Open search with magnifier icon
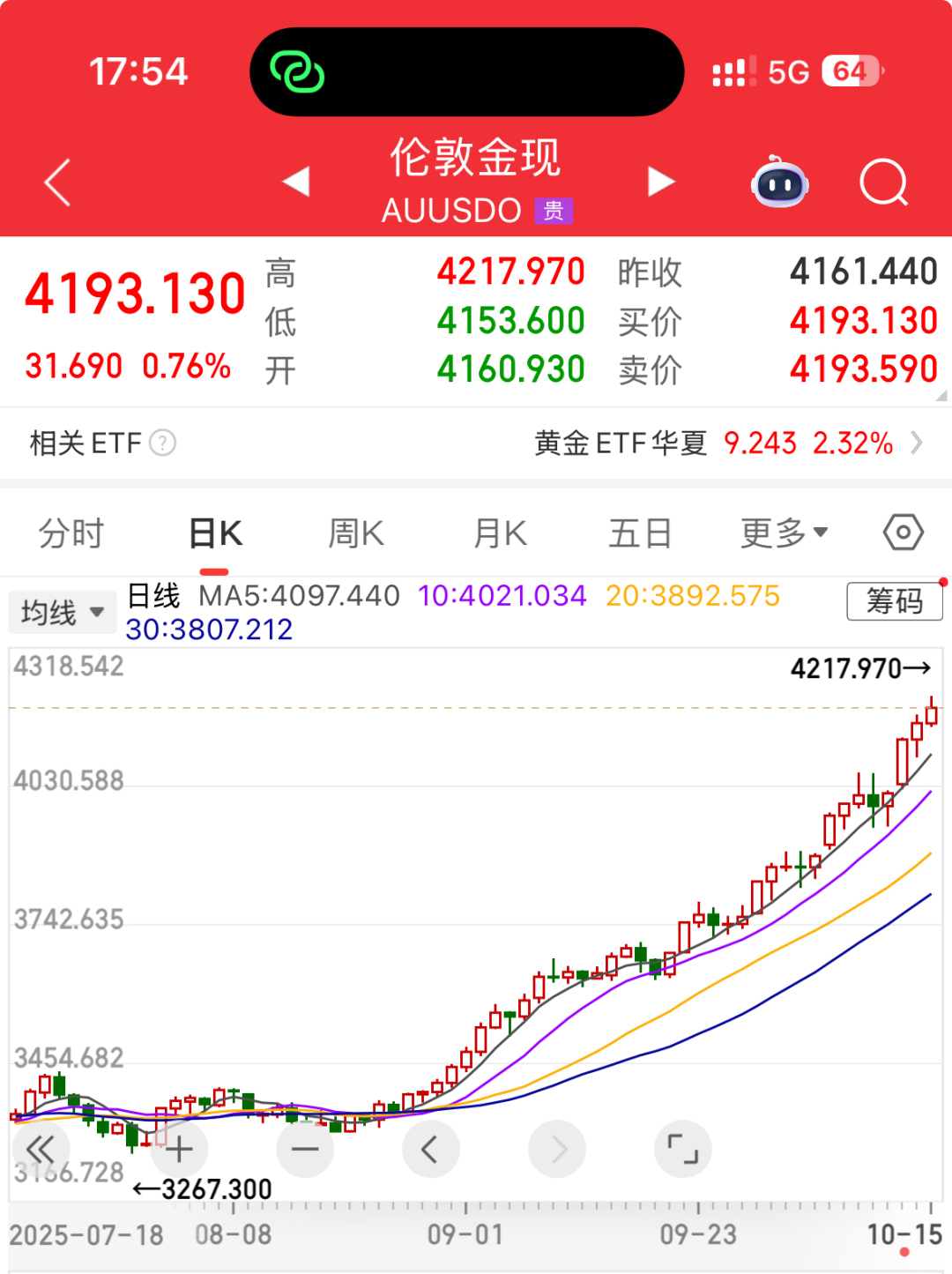952x1274 pixels. (883, 183)
